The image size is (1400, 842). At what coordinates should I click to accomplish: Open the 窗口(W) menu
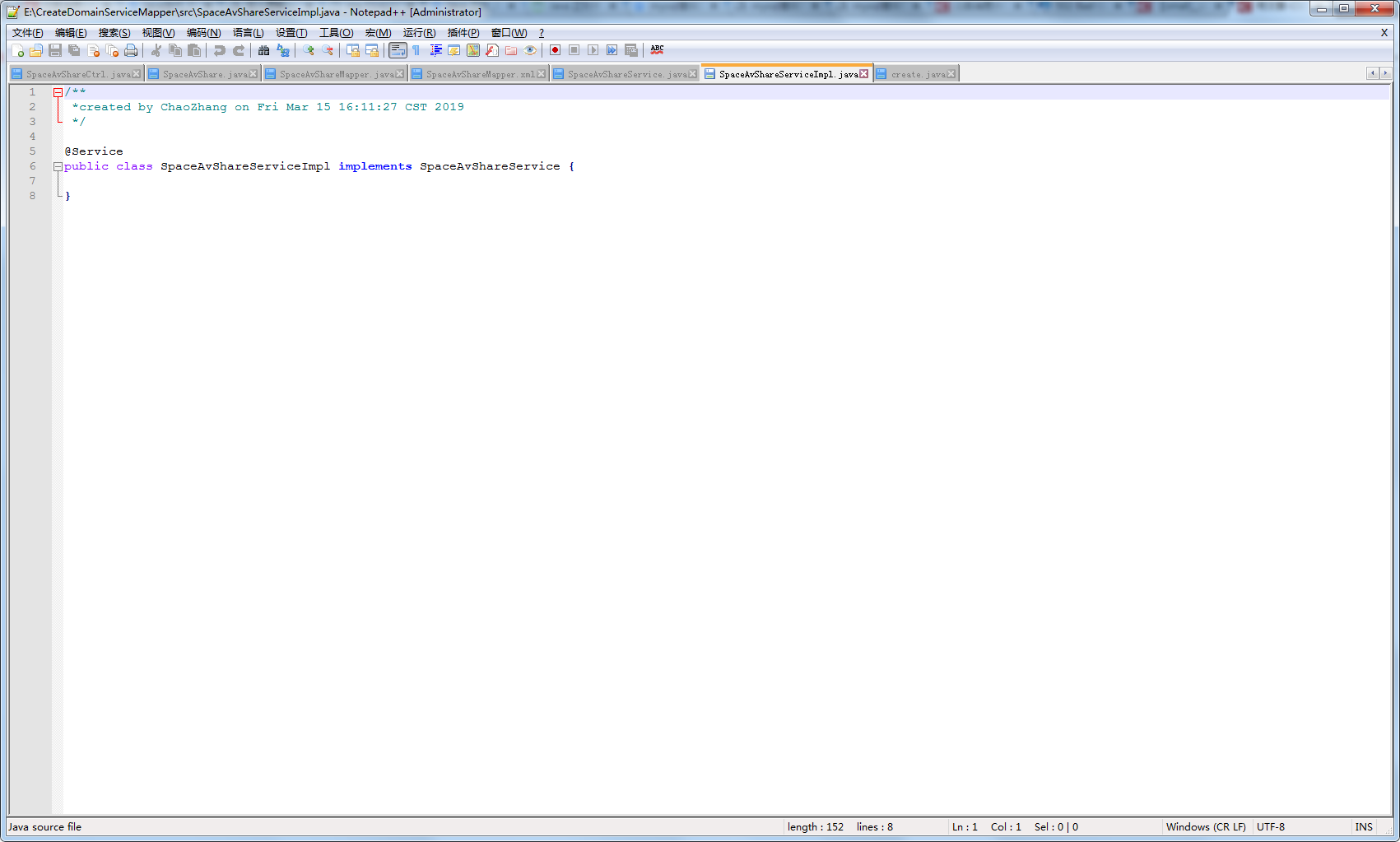509,33
